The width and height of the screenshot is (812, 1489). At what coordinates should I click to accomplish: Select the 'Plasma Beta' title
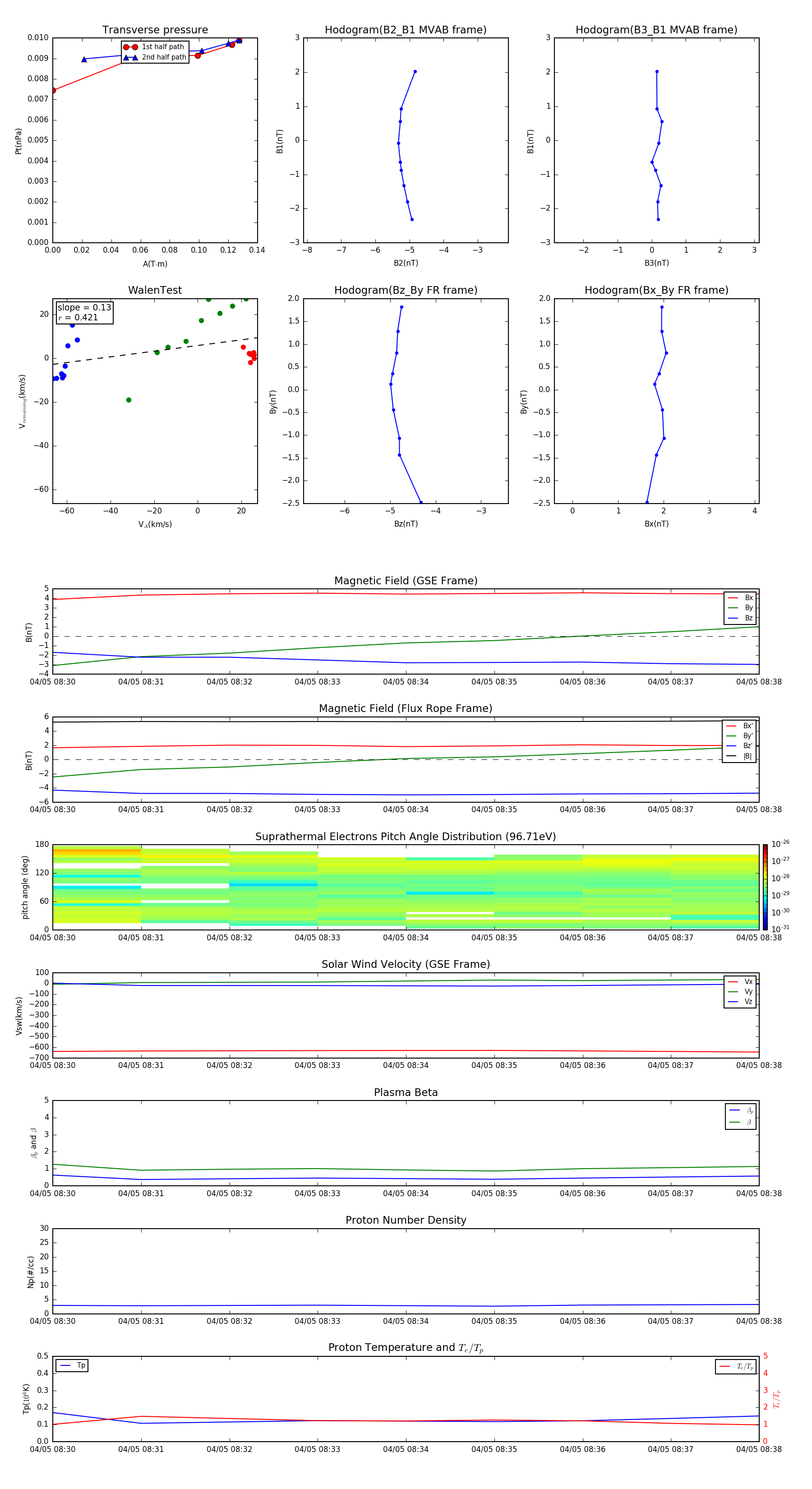406,1092
